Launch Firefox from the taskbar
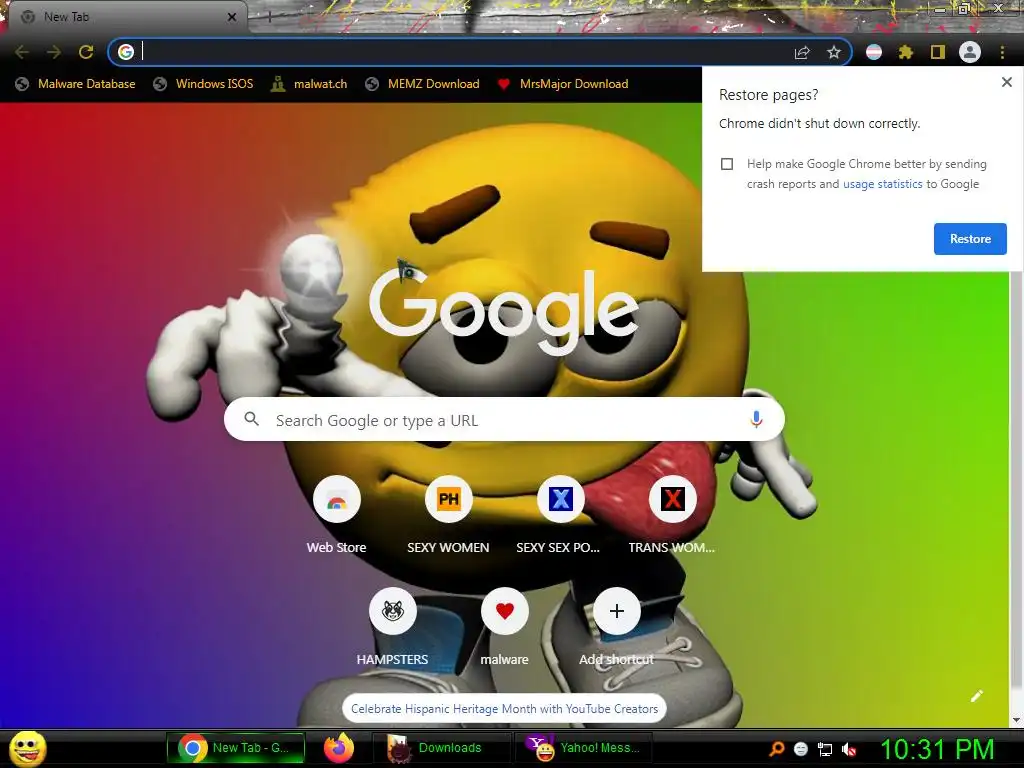 [x=338, y=748]
